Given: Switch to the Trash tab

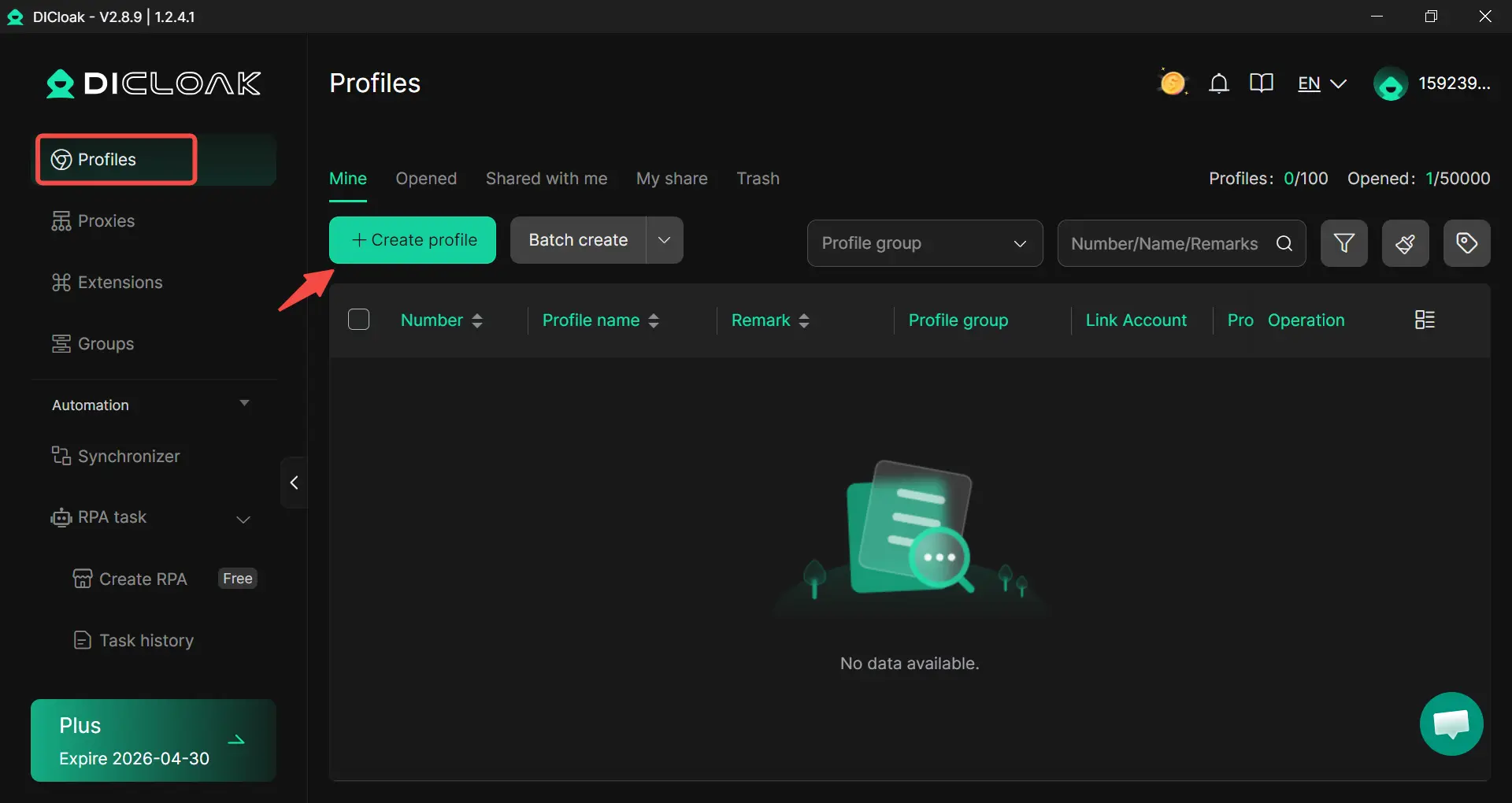Looking at the screenshot, I should (x=758, y=179).
